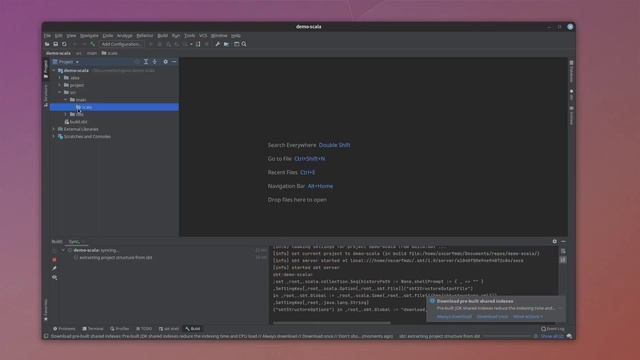Open the Navigate menu
Viewport: 640px width, 360px height.
click(89, 36)
